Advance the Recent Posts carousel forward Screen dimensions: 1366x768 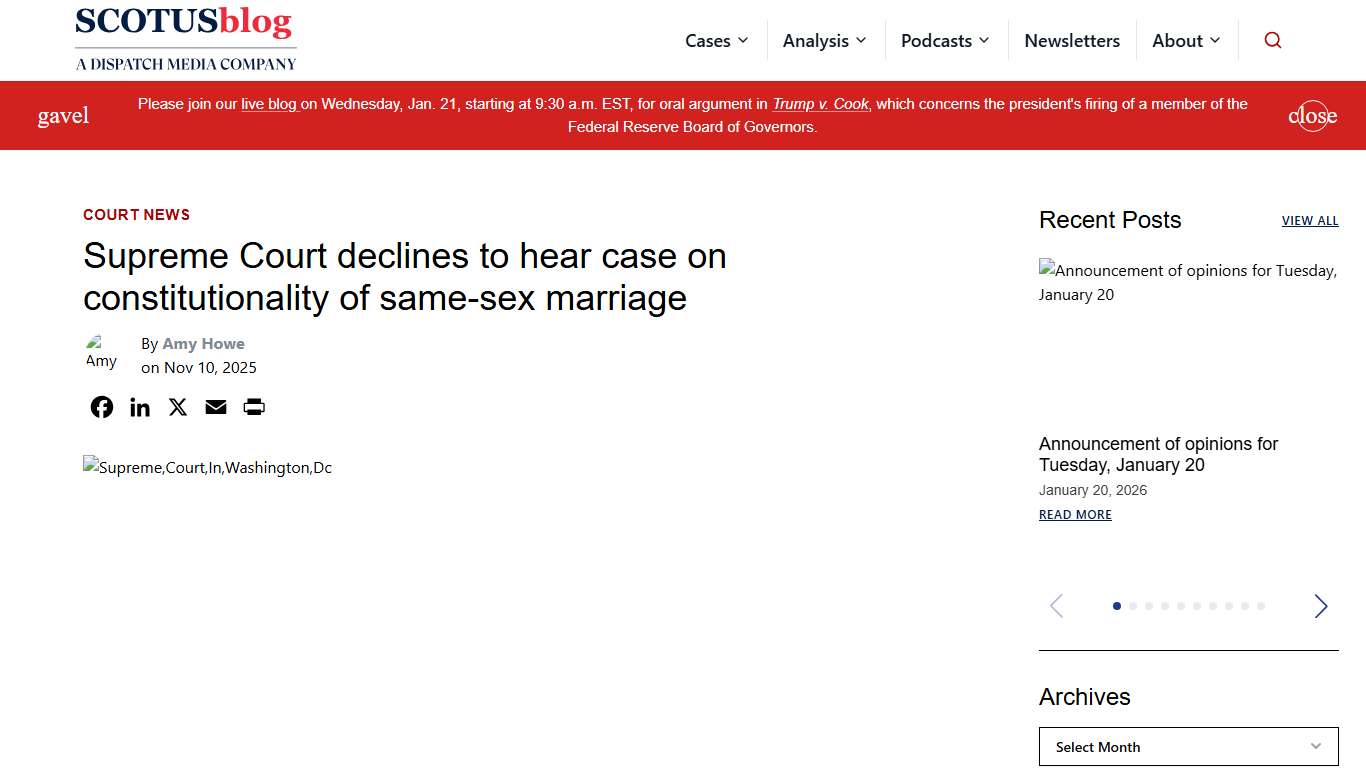pos(1320,606)
